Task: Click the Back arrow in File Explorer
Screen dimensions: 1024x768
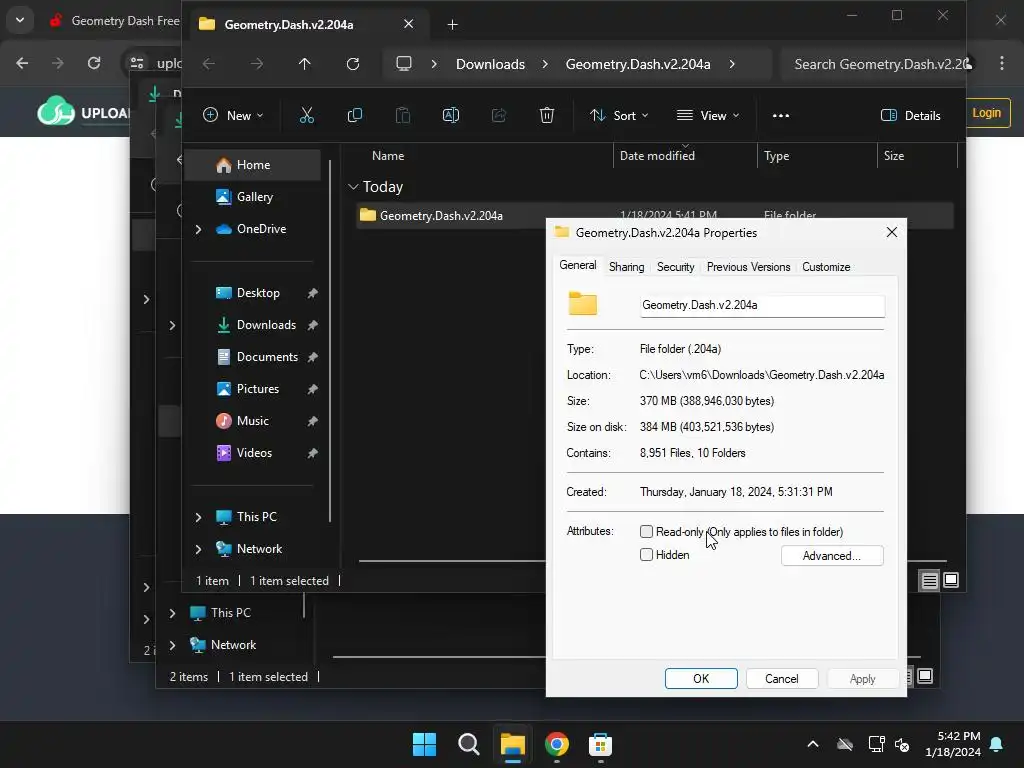Action: (208, 64)
